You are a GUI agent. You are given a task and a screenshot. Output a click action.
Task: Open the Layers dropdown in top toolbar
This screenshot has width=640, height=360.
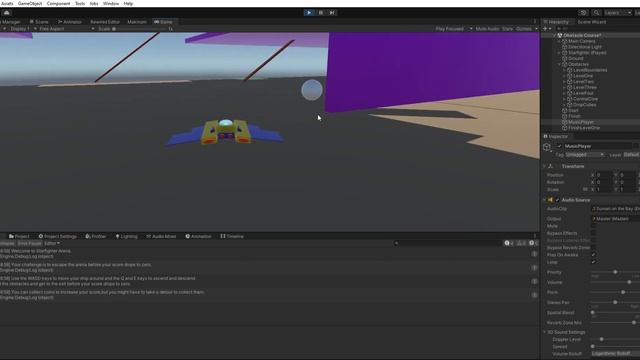tap(618, 13)
